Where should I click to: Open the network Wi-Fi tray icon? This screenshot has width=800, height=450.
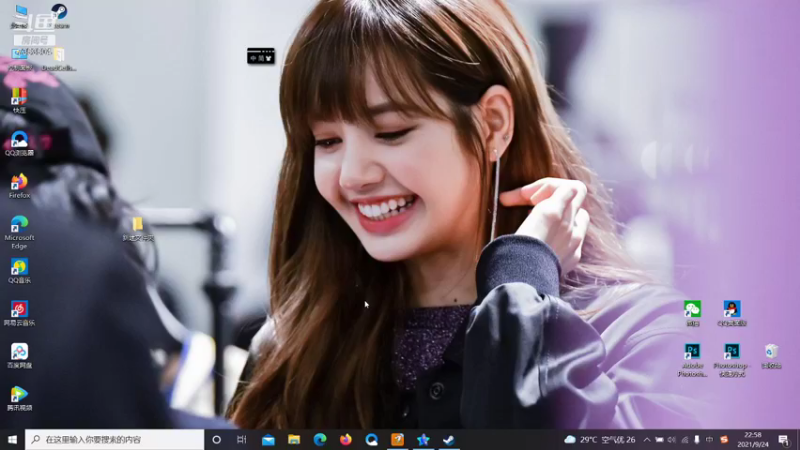pyautogui.click(x=685, y=439)
